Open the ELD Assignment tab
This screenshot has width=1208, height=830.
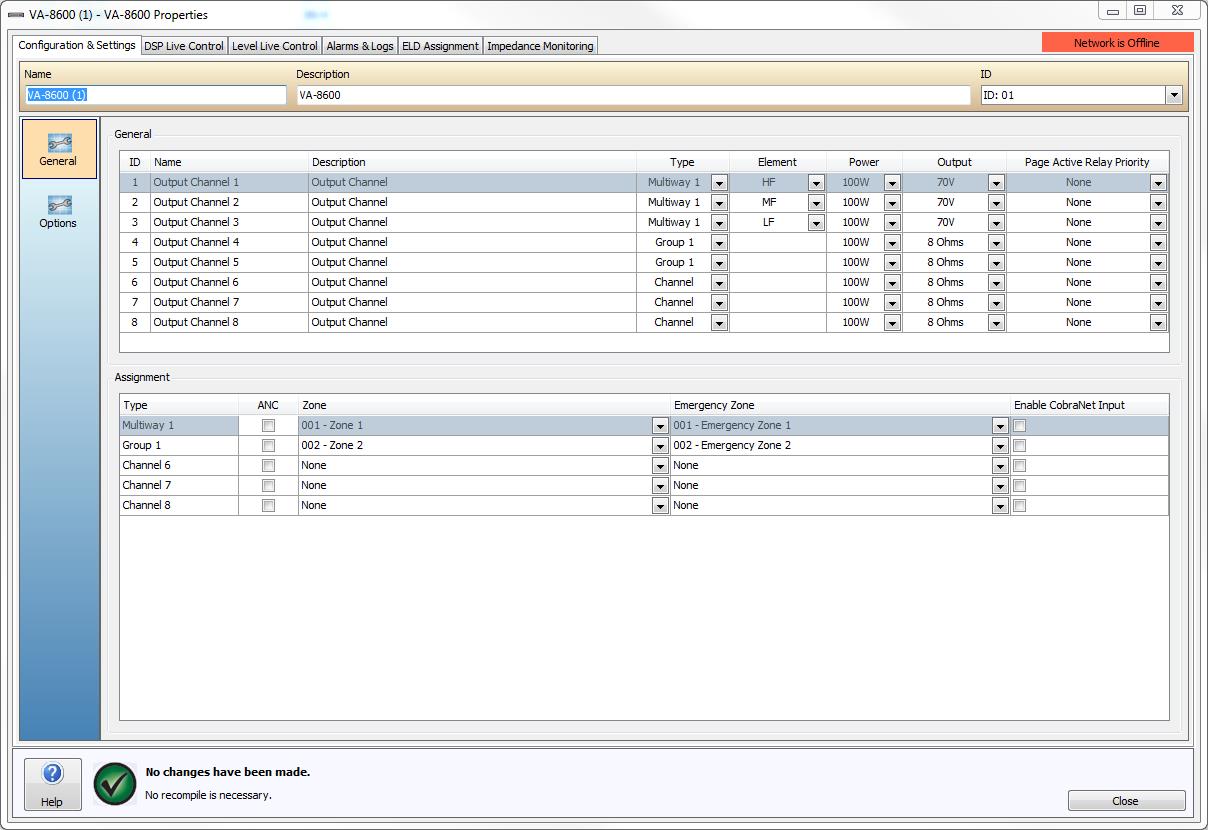click(x=440, y=46)
